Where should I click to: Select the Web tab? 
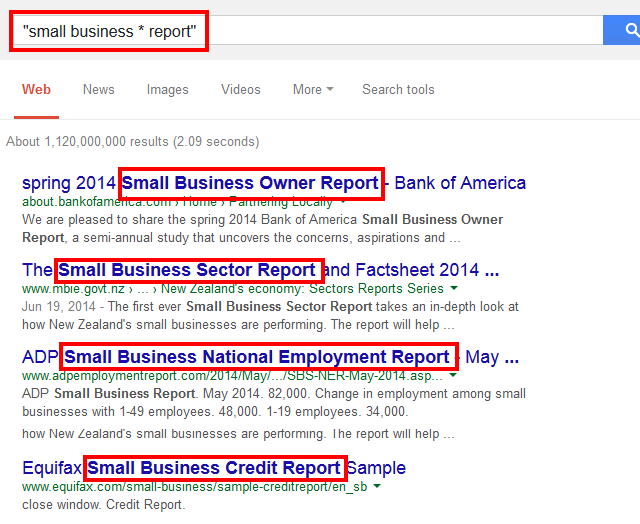pyautogui.click(x=36, y=89)
